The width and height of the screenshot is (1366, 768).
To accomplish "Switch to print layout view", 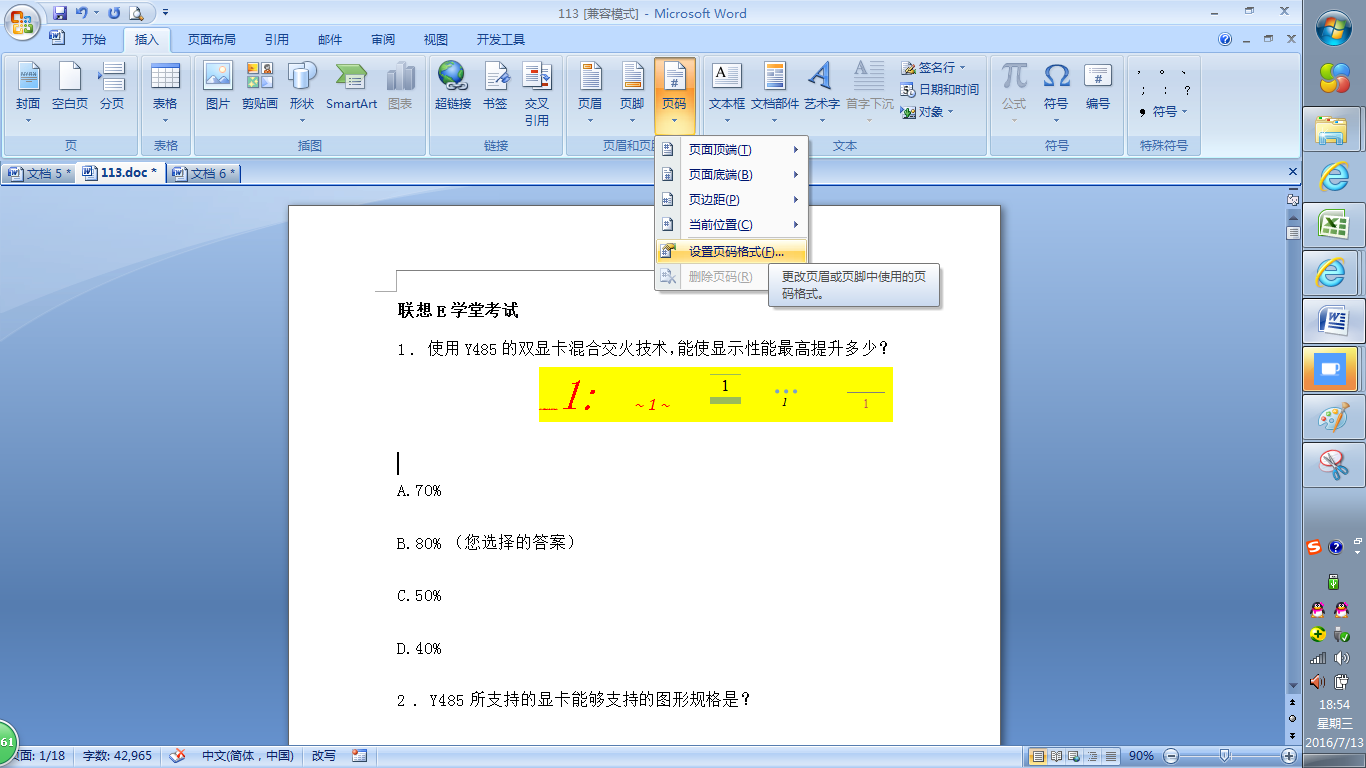I will click(1039, 756).
